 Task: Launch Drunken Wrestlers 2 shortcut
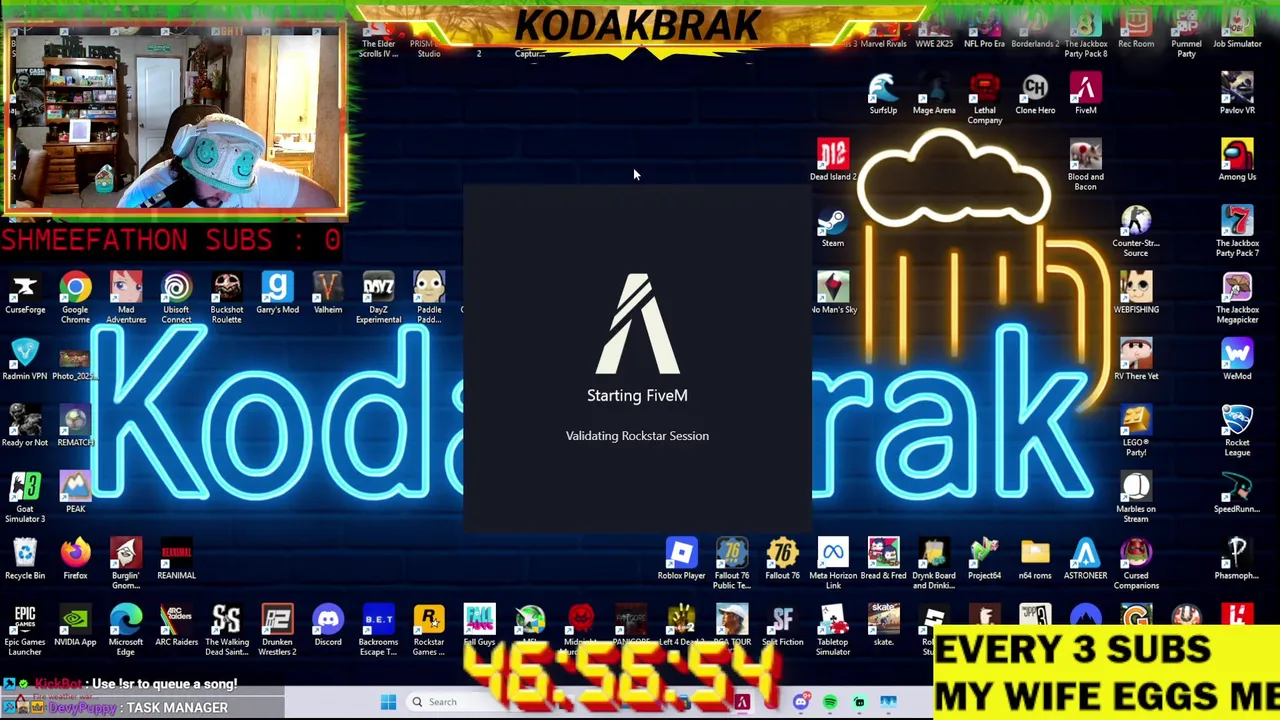277,630
